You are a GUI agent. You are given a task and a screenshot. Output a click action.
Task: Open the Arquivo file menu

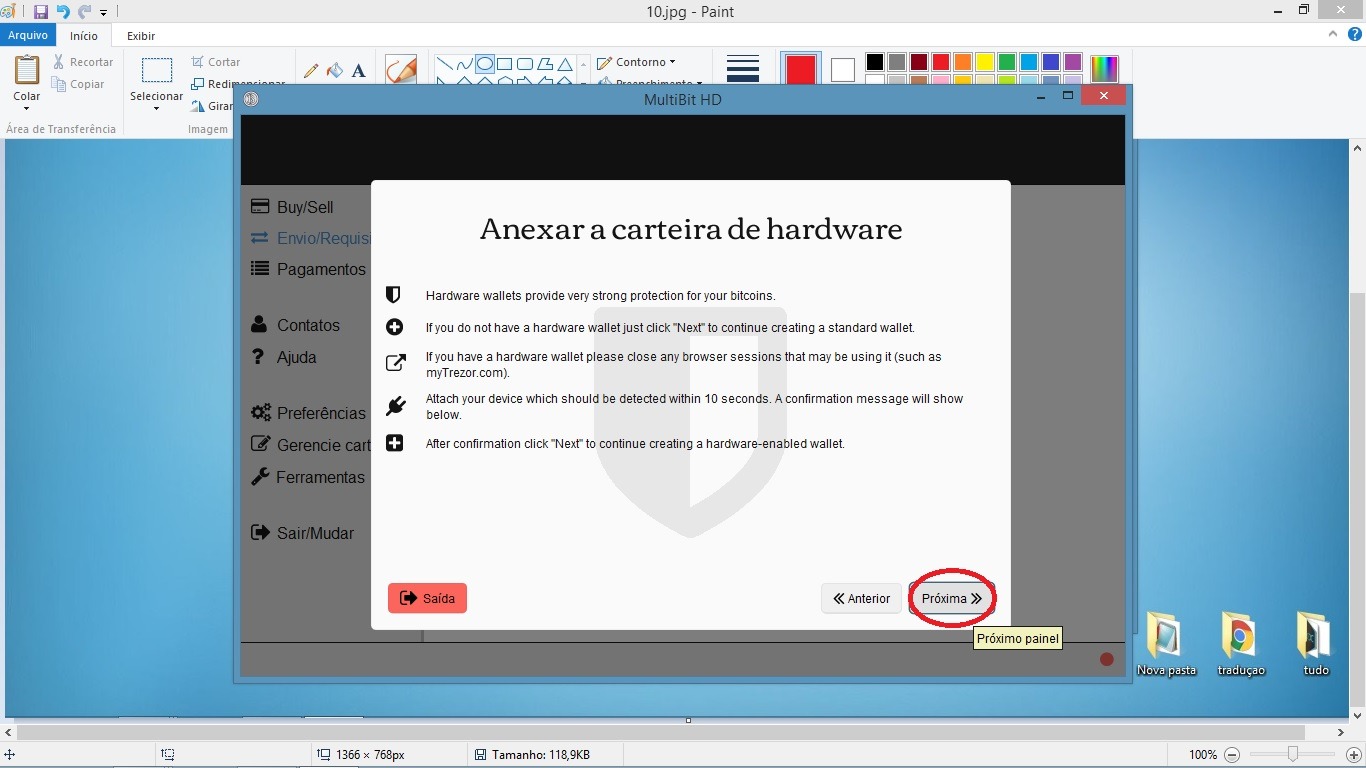[x=28, y=35]
